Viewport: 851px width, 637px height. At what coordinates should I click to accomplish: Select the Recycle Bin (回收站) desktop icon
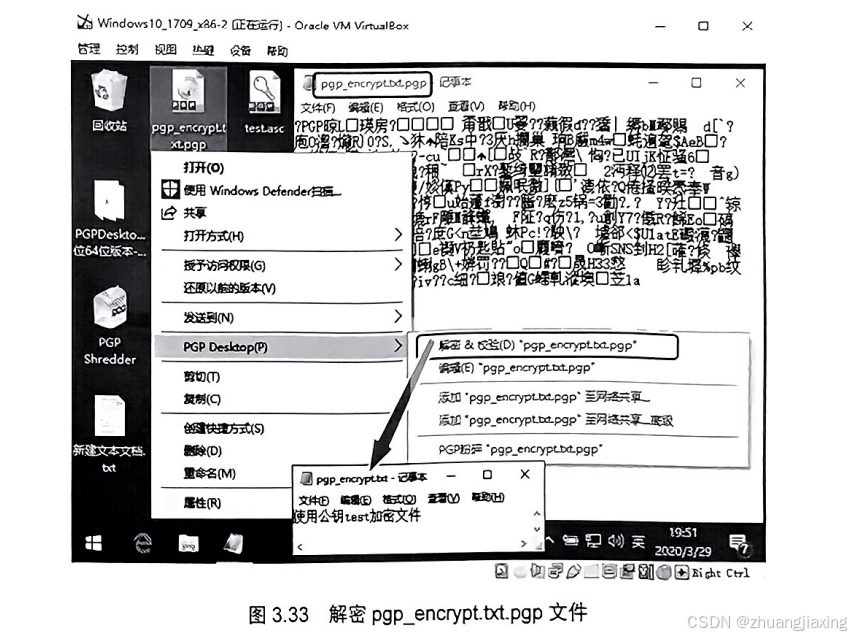[x=110, y=101]
